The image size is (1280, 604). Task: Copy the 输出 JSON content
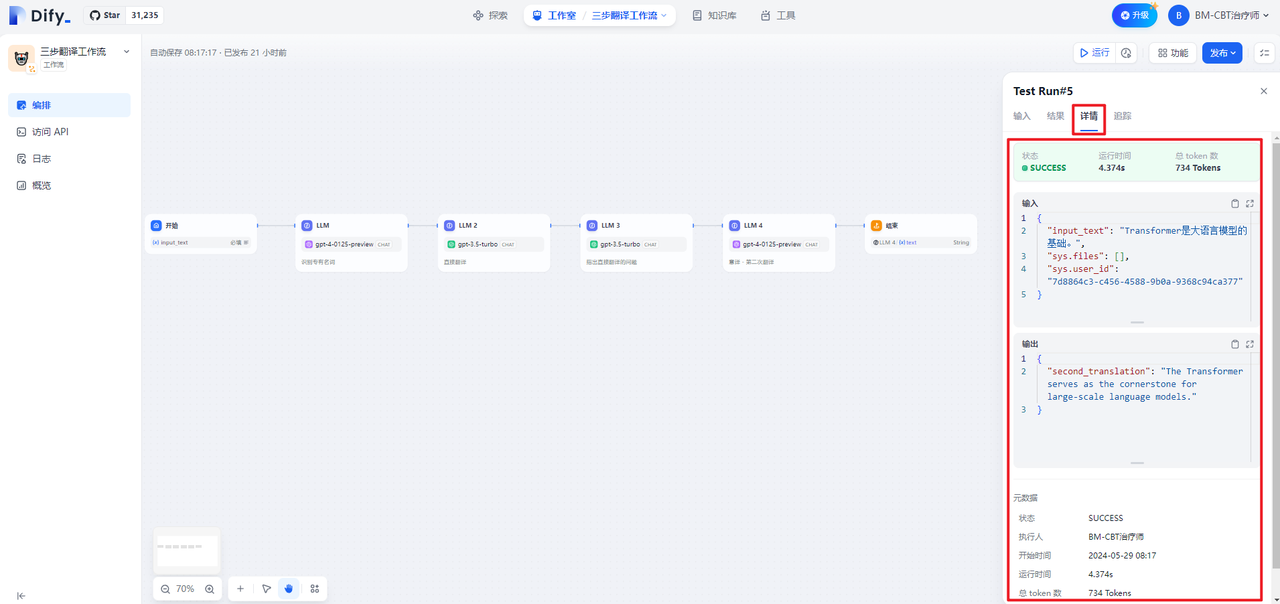tap(1235, 344)
